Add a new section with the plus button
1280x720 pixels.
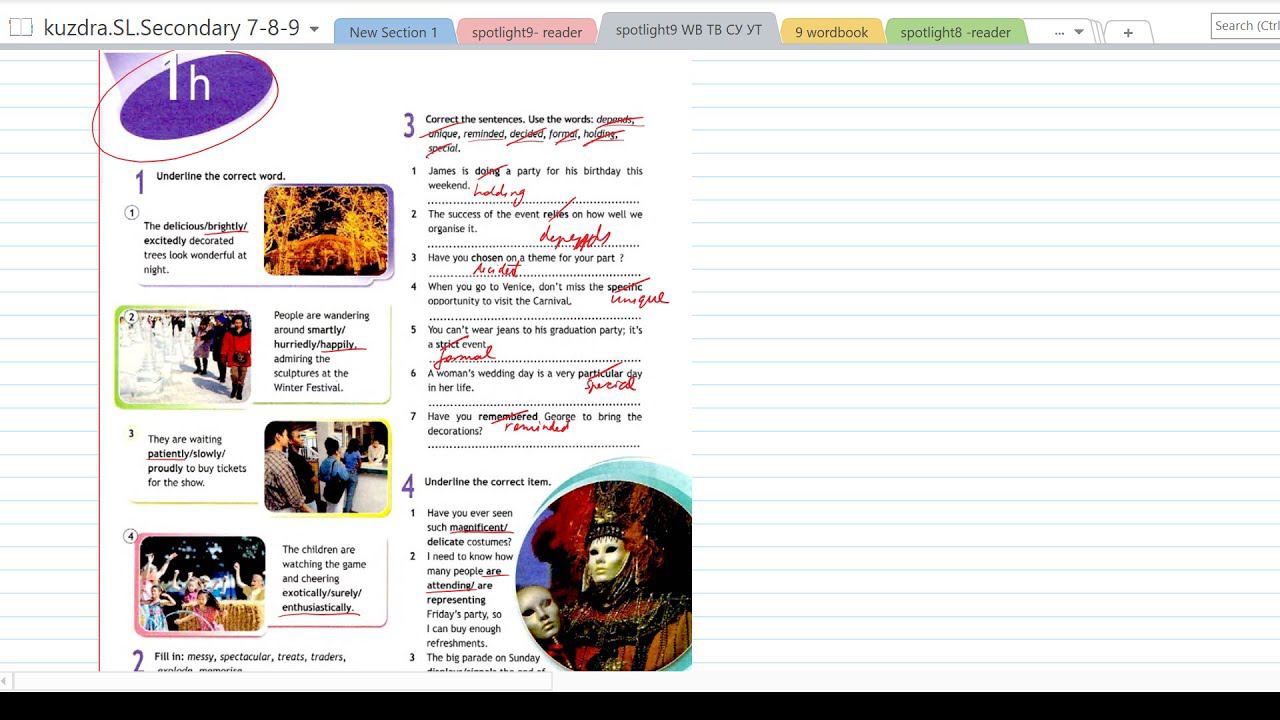(x=1128, y=32)
